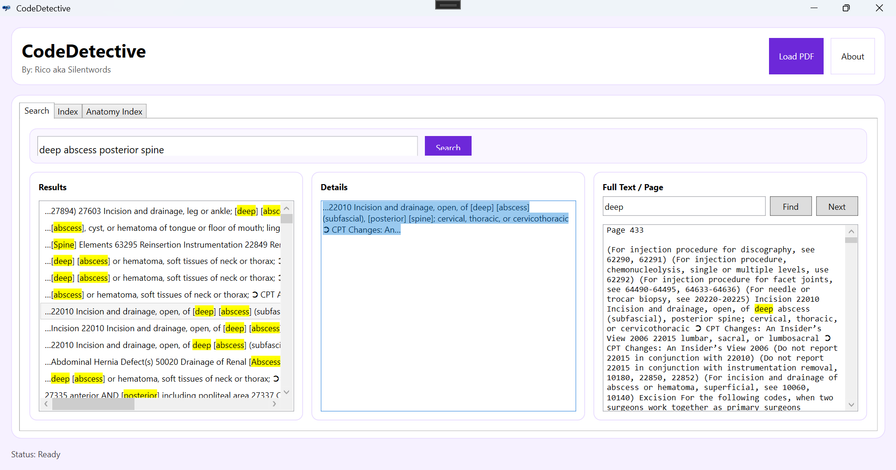This screenshot has width=896, height=470.
Task: Jump to Next match in Full Text
Action: coord(836,207)
